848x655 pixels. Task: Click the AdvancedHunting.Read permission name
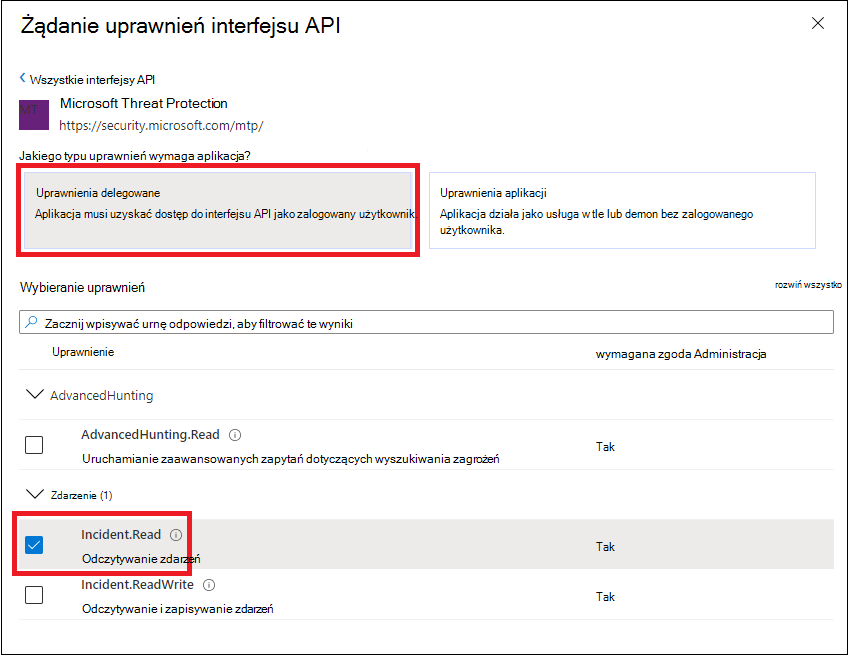[152, 435]
